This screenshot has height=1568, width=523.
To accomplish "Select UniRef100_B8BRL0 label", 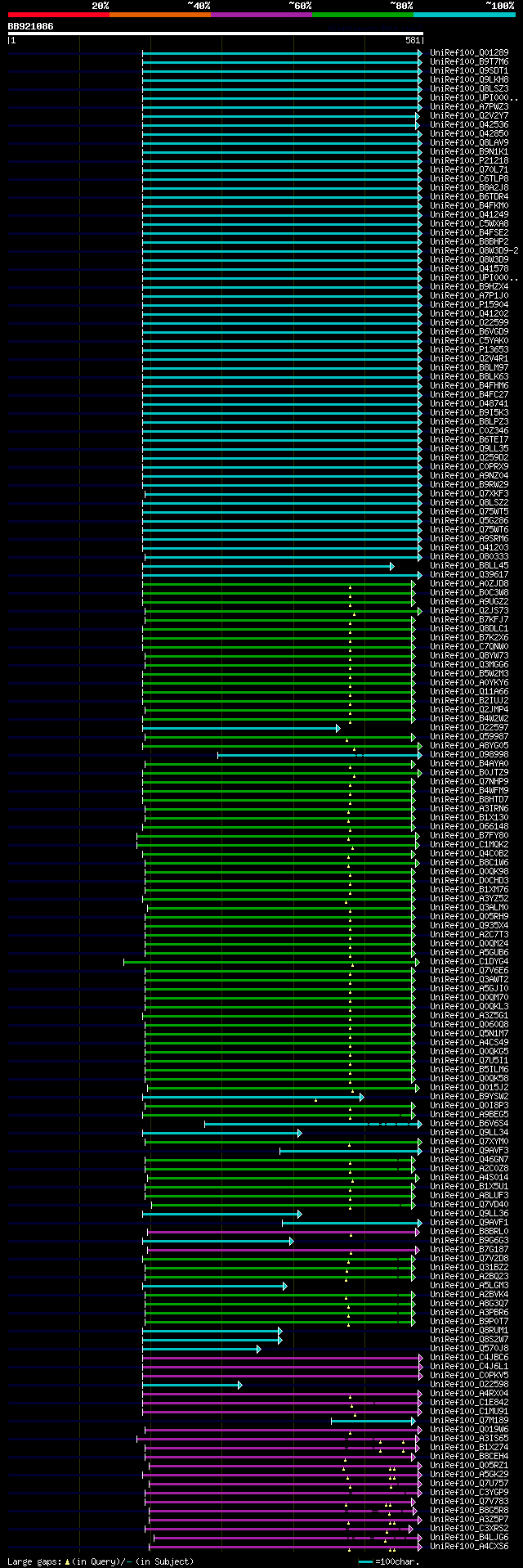I will (469, 1231).
